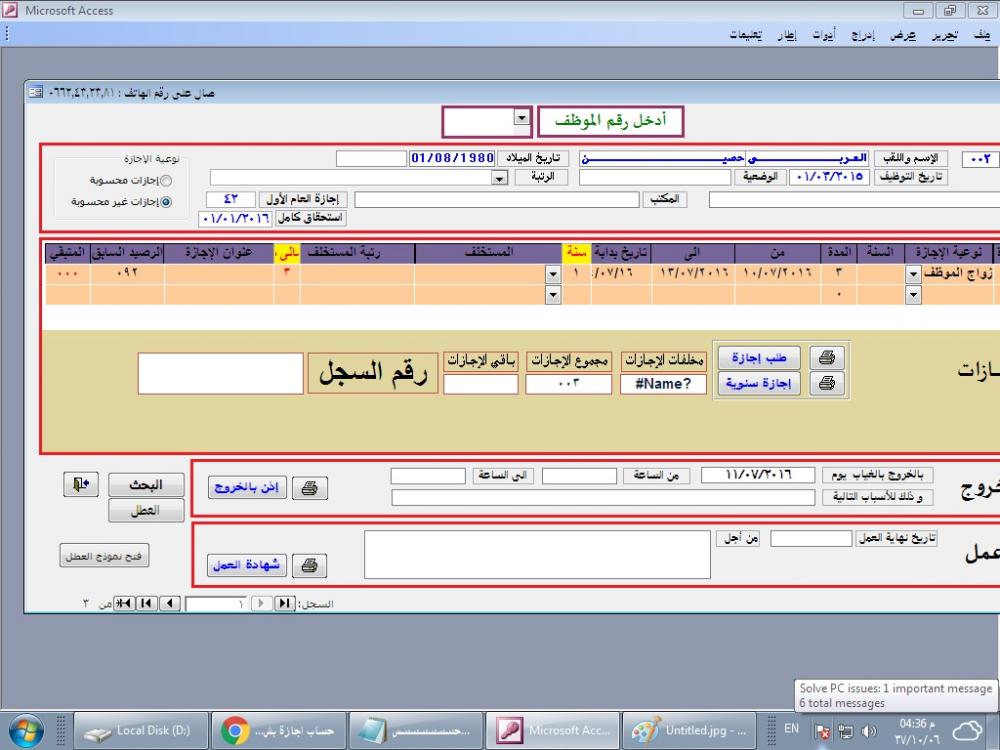
Task: Expand the الرتبة dropdown arrow
Action: (x=499, y=179)
